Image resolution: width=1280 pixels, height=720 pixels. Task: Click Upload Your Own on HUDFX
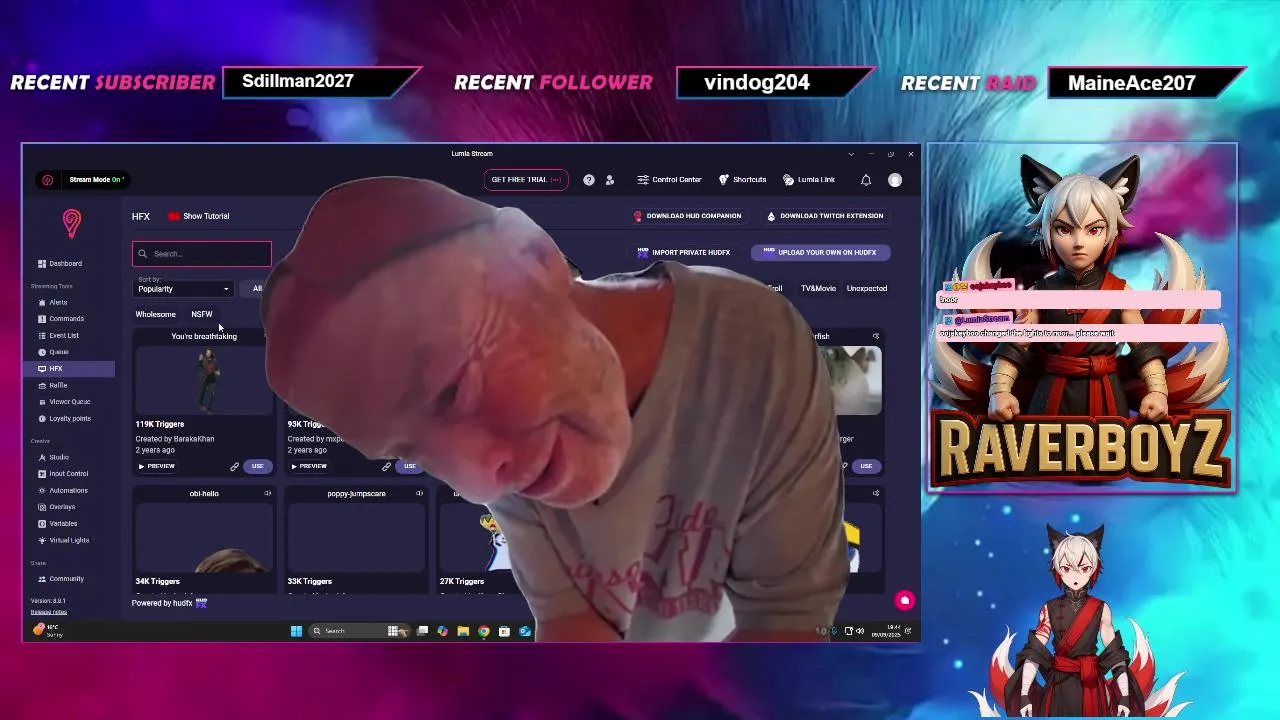click(820, 253)
